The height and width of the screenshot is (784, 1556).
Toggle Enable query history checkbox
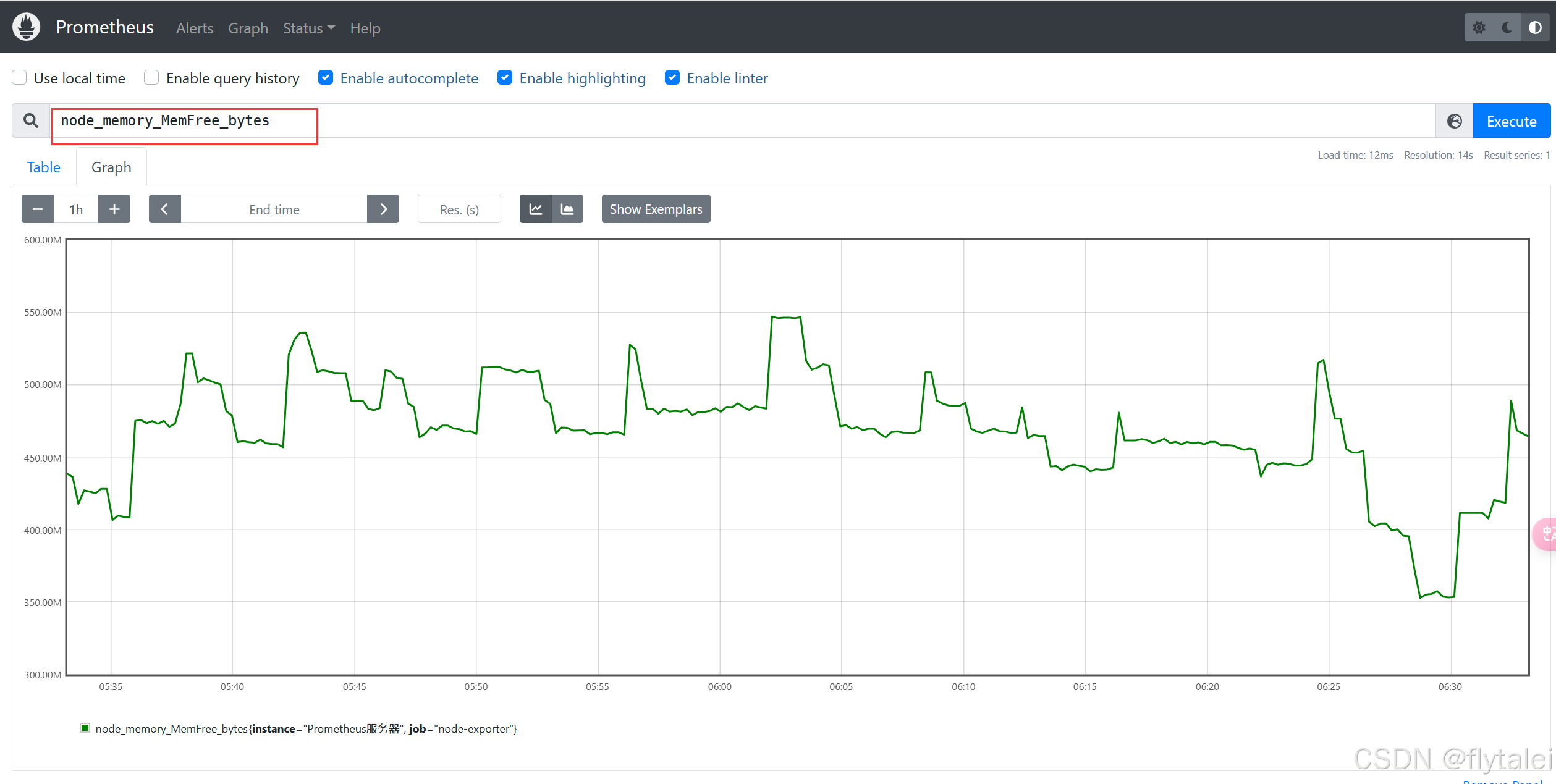(151, 78)
